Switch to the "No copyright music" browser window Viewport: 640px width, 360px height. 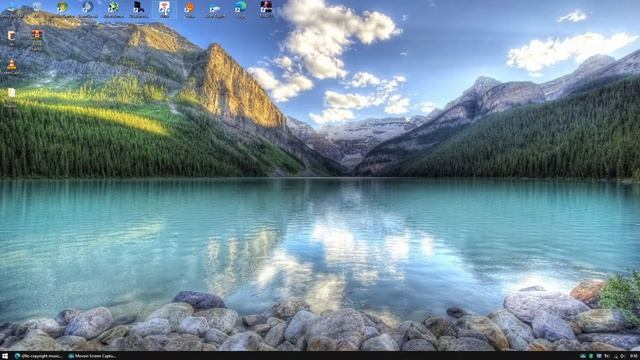[38, 356]
